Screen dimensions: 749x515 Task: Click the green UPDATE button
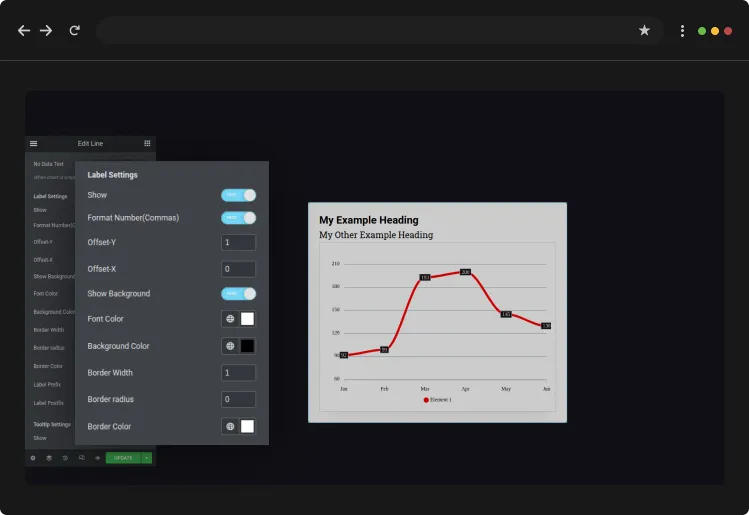click(x=123, y=458)
